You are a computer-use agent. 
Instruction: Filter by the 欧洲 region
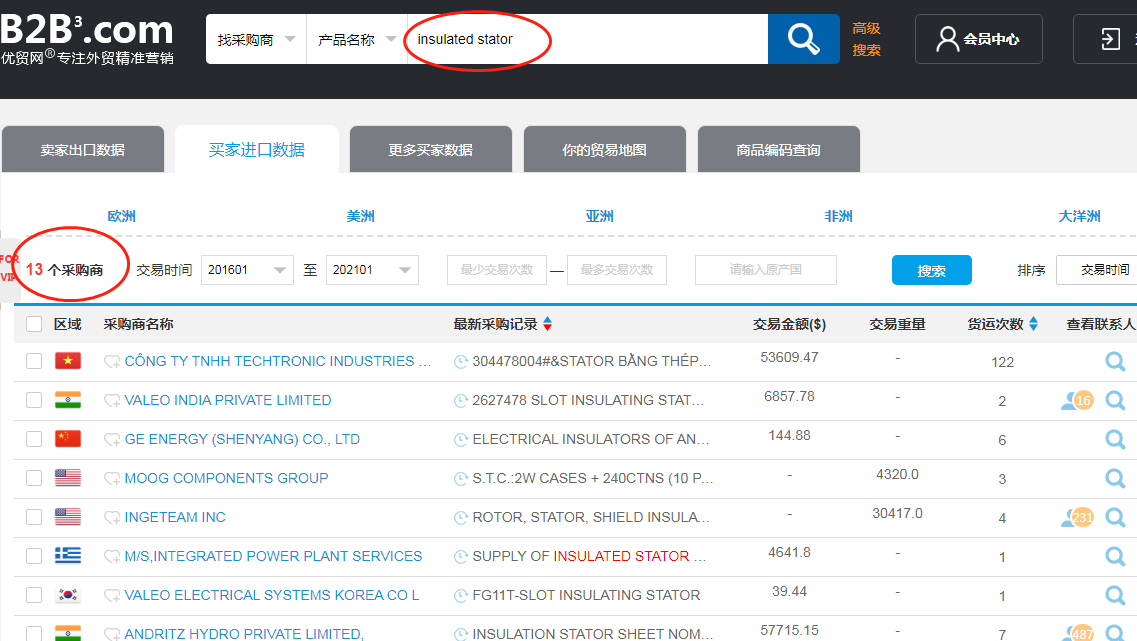coord(122,216)
